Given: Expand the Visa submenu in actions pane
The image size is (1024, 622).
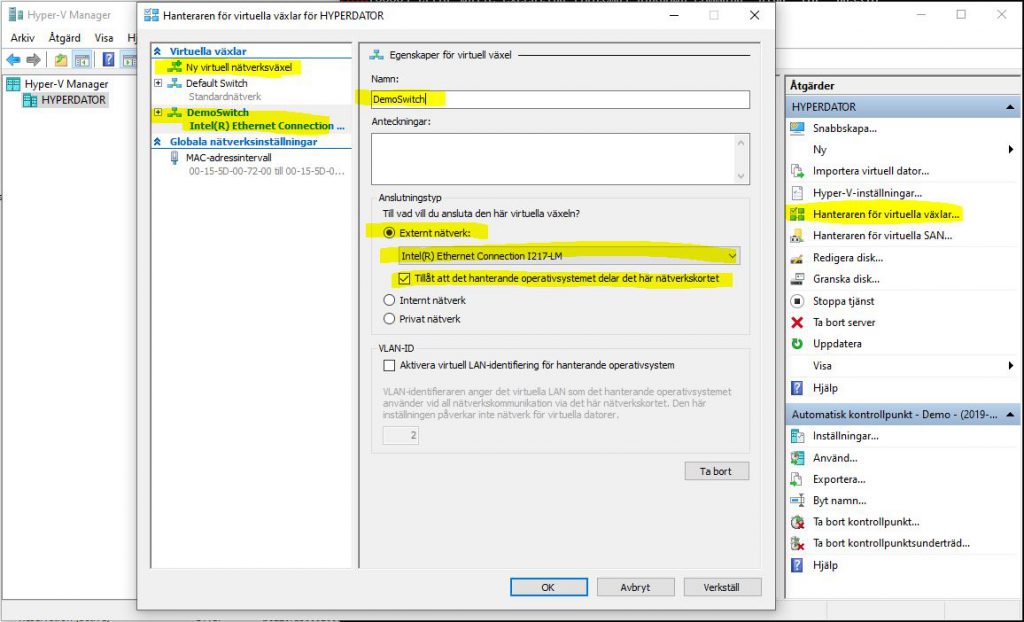Looking at the screenshot, I should [x=1011, y=366].
